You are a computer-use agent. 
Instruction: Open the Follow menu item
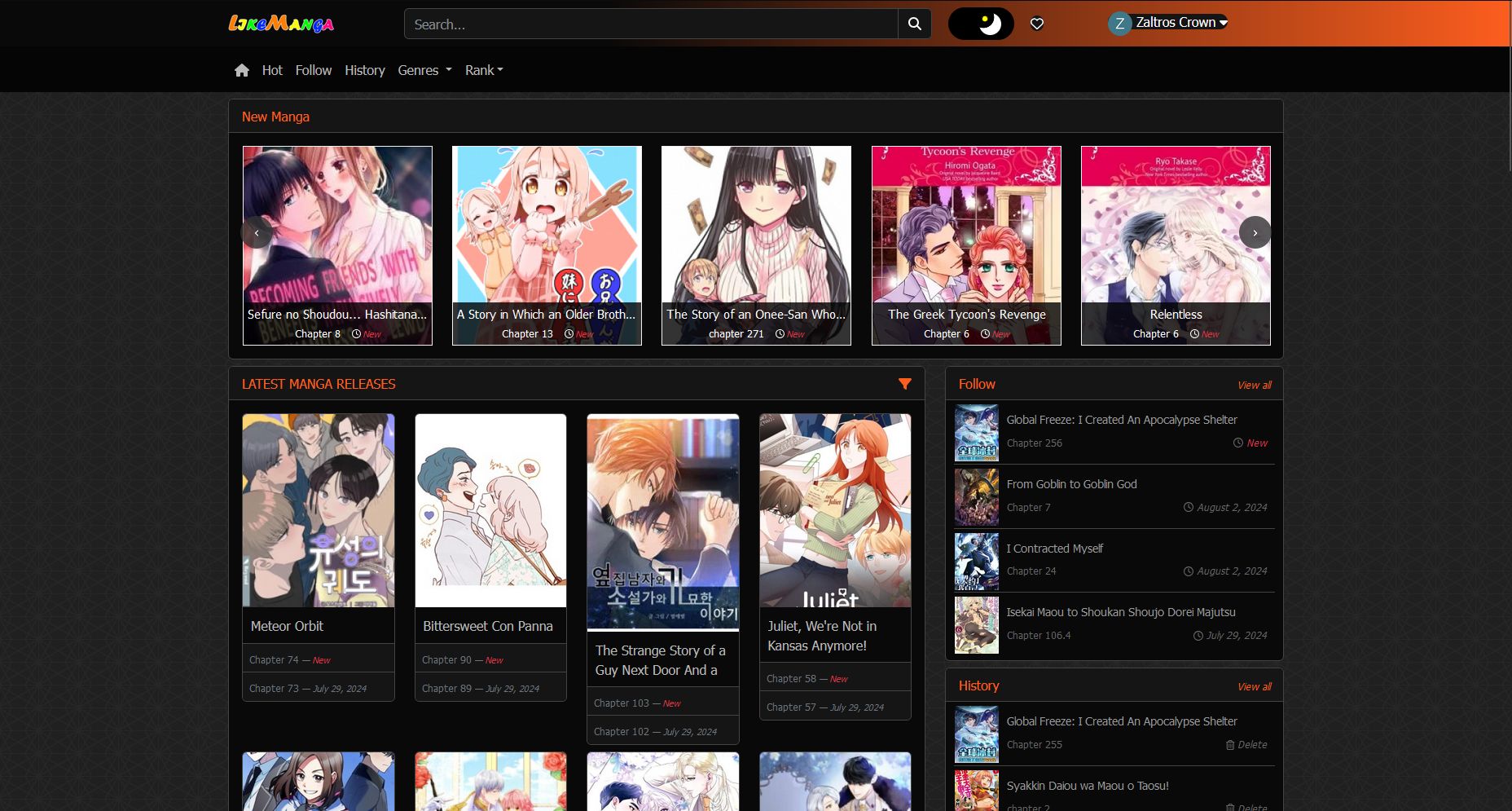pos(314,70)
